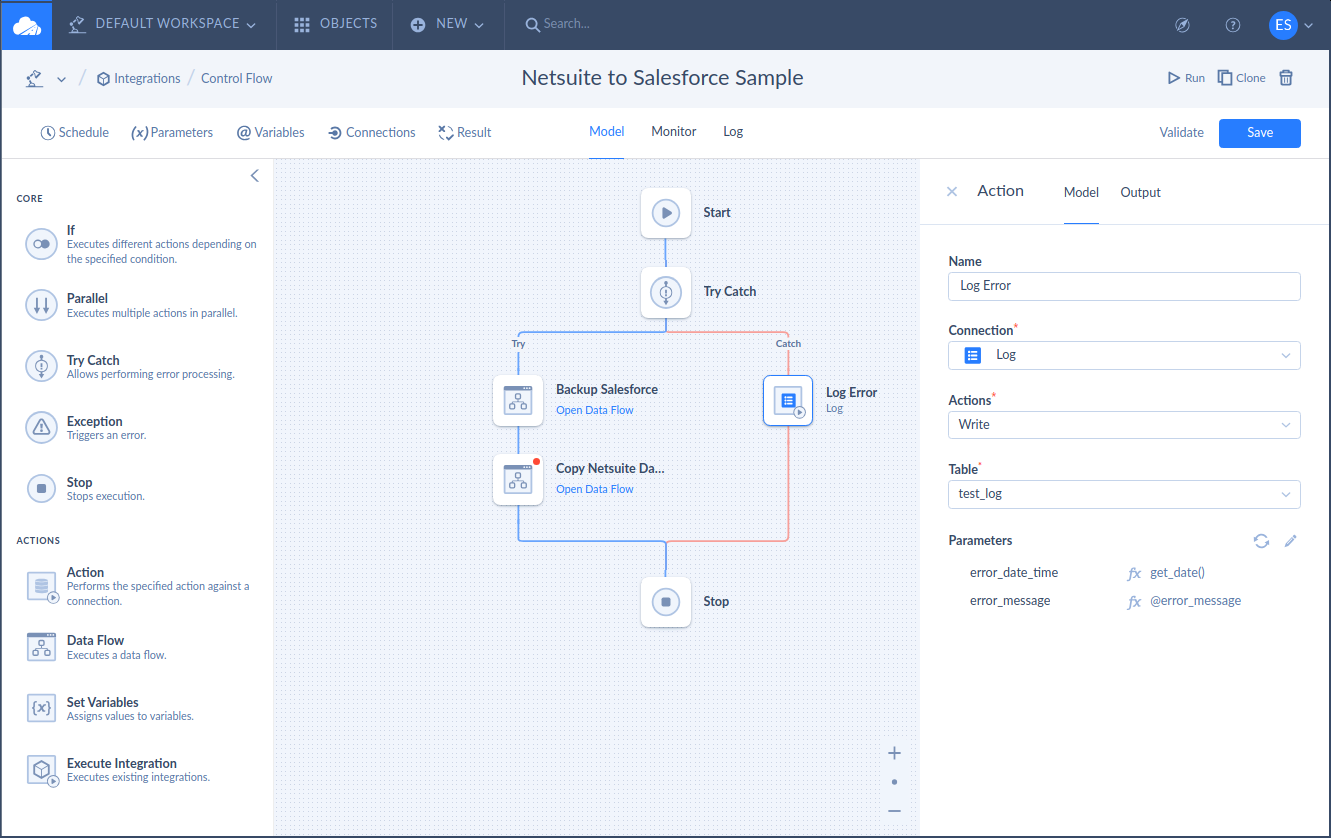Close the Action panel
The width and height of the screenshot is (1331, 838).
[952, 192]
